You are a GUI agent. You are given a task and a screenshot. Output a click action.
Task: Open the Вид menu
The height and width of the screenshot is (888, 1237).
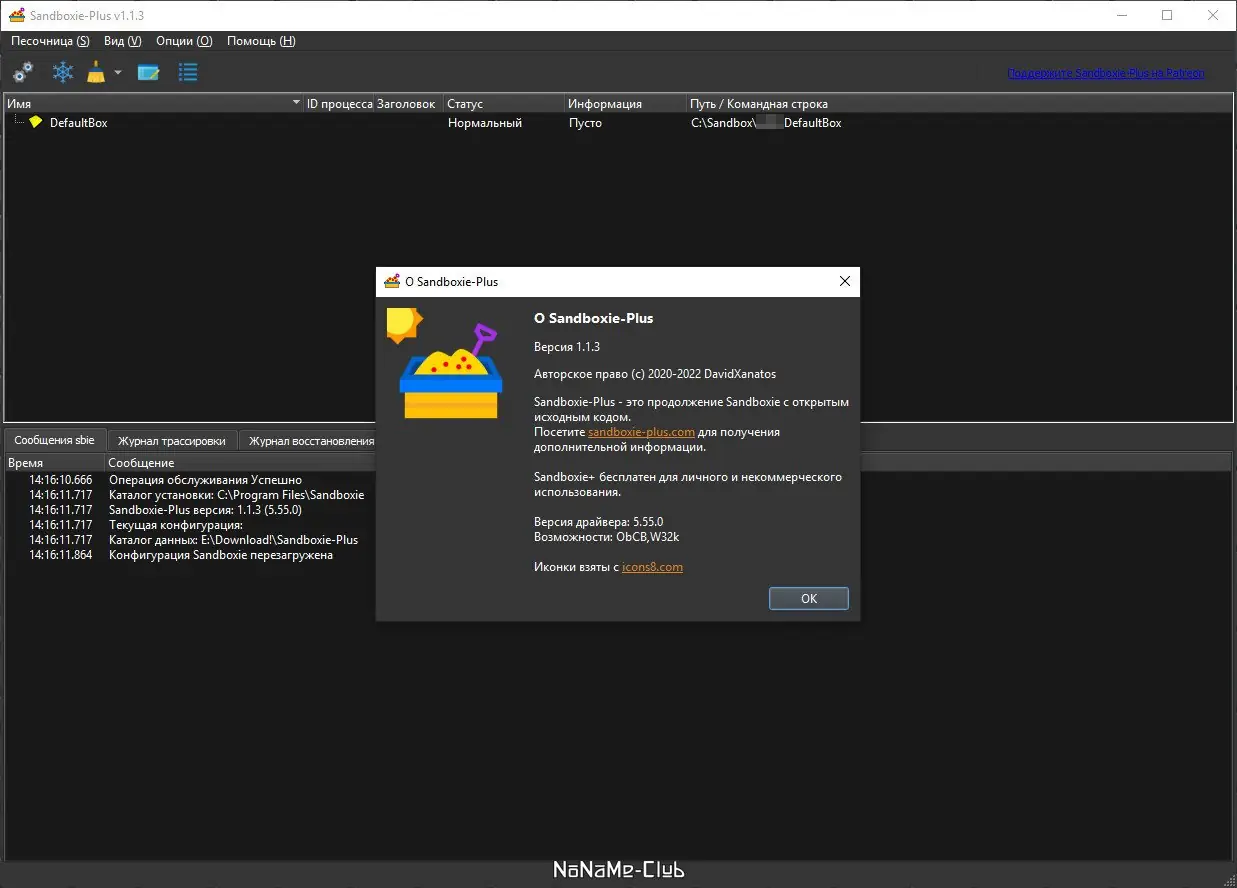click(122, 41)
